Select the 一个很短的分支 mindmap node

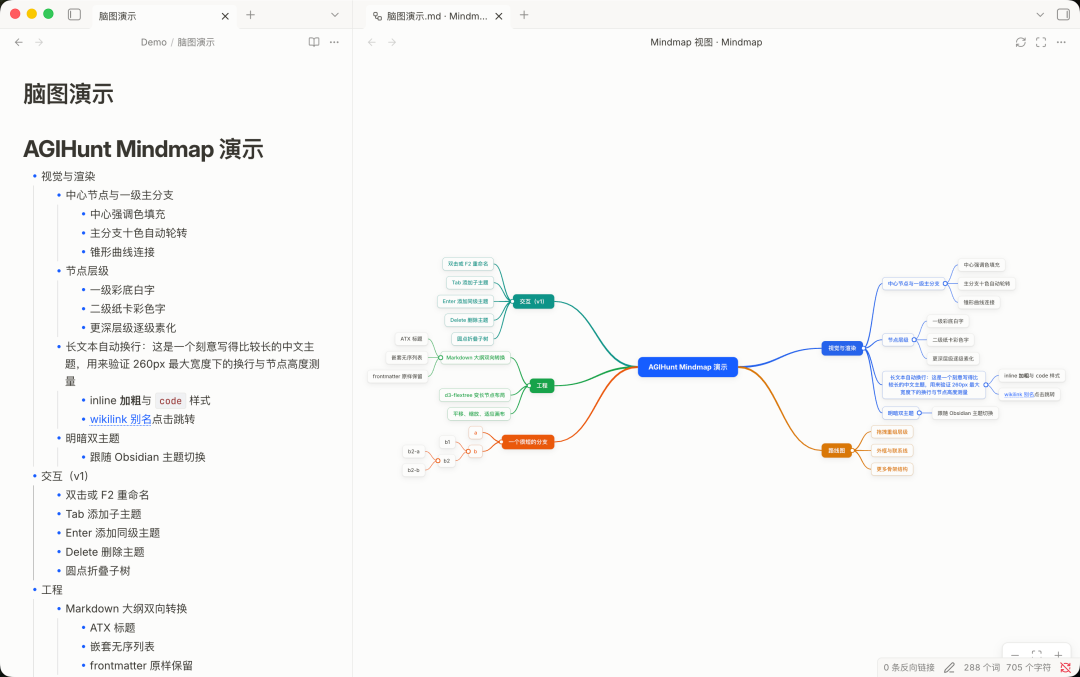pyautogui.click(x=528, y=441)
